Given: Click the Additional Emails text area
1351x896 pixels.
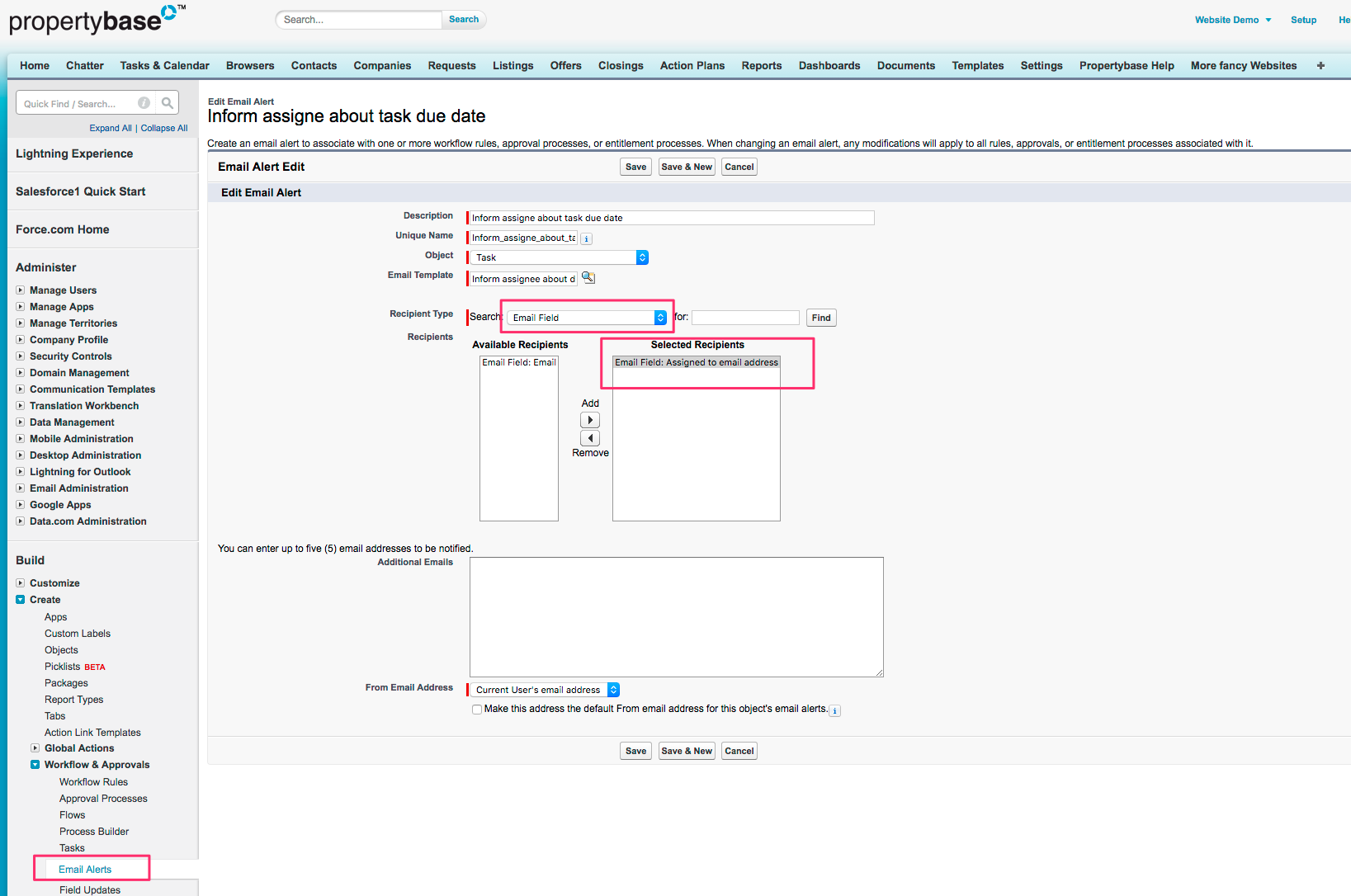Looking at the screenshot, I should 677,617.
